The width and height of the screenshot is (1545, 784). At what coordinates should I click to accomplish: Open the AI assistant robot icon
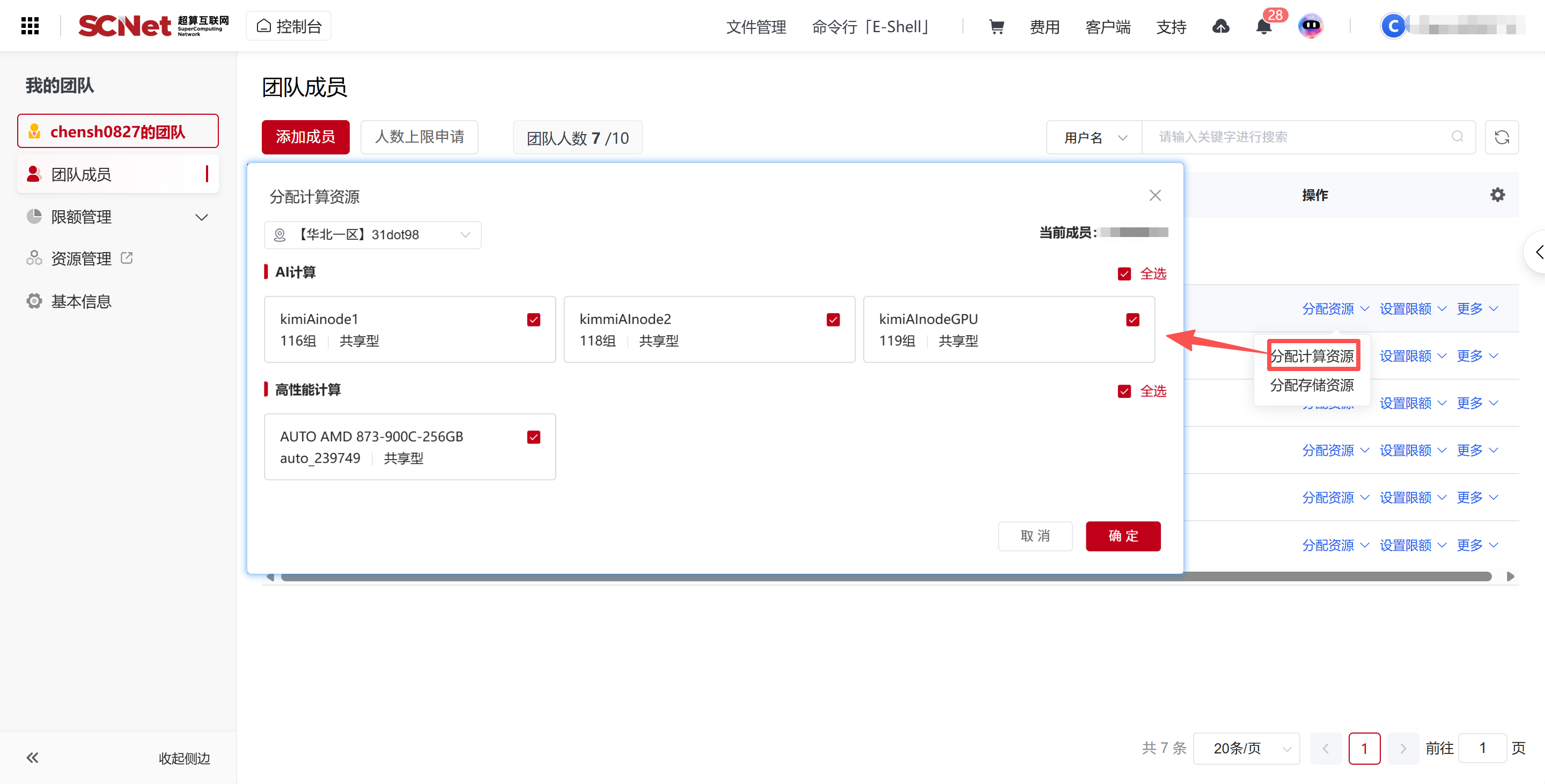point(1310,26)
